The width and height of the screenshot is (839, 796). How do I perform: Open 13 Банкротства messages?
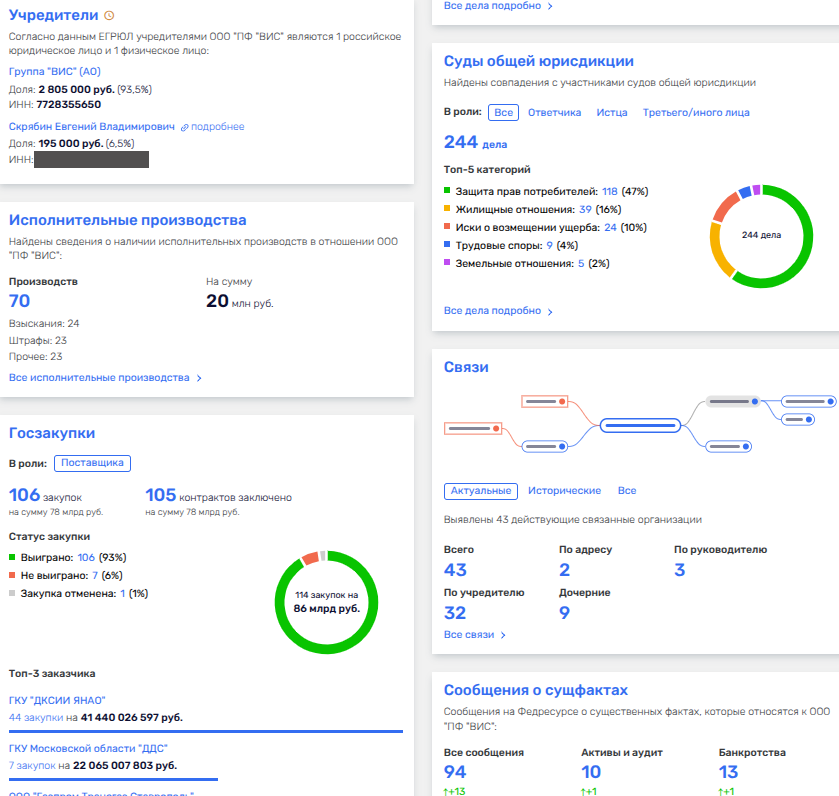728,772
